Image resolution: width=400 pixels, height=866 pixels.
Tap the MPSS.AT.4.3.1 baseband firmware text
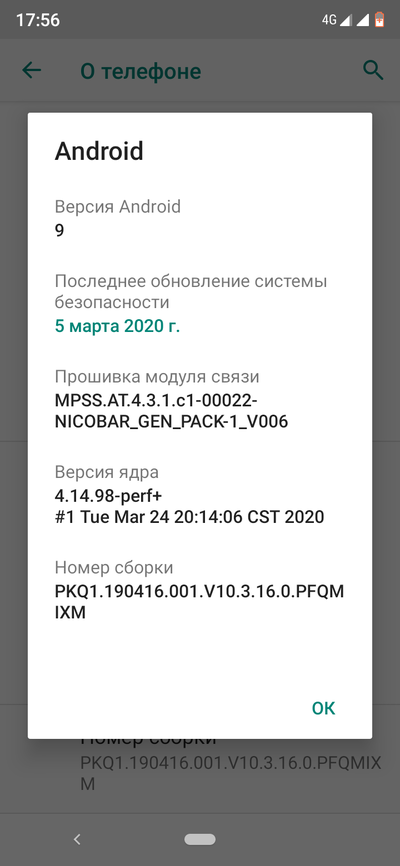click(171, 410)
